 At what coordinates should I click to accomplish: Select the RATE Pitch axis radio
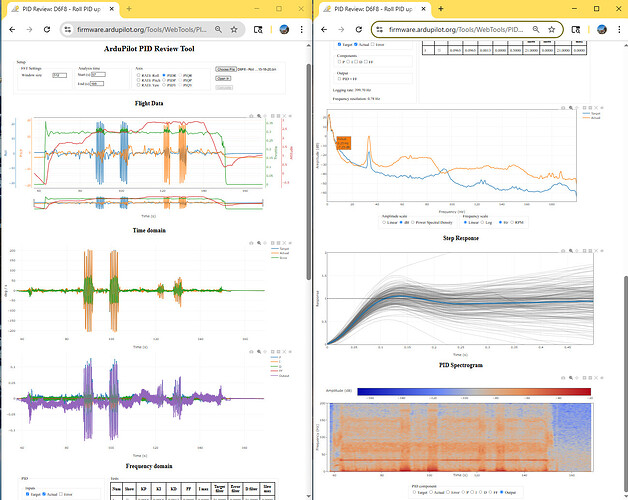tap(139, 80)
